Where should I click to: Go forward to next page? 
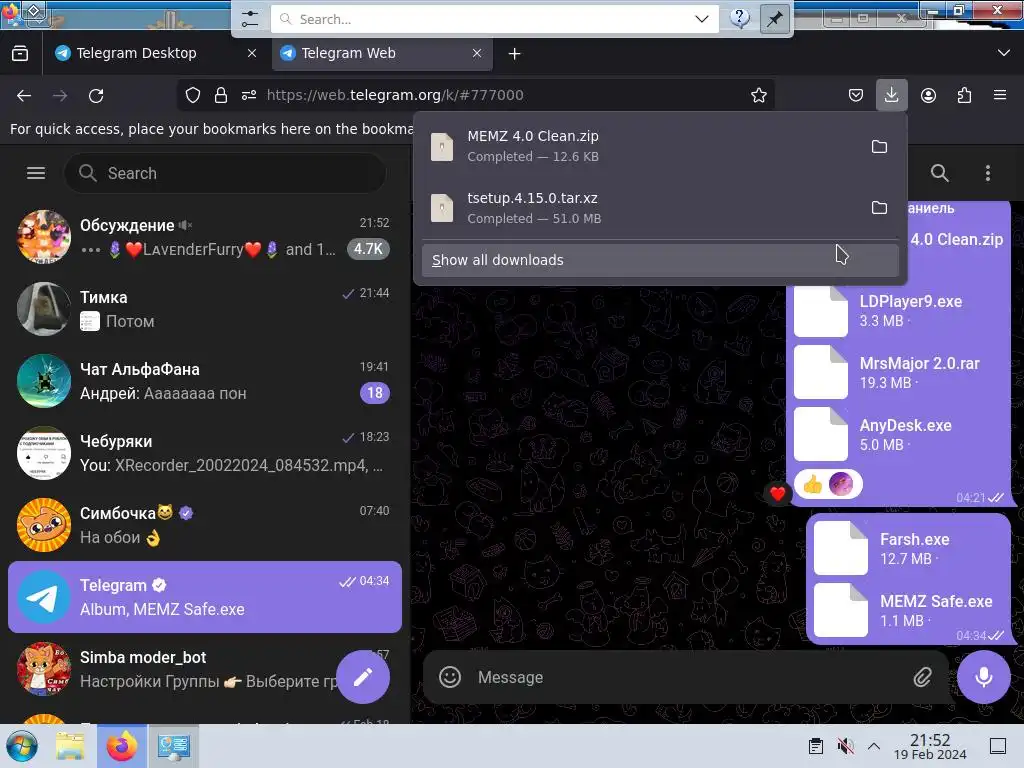tap(60, 95)
